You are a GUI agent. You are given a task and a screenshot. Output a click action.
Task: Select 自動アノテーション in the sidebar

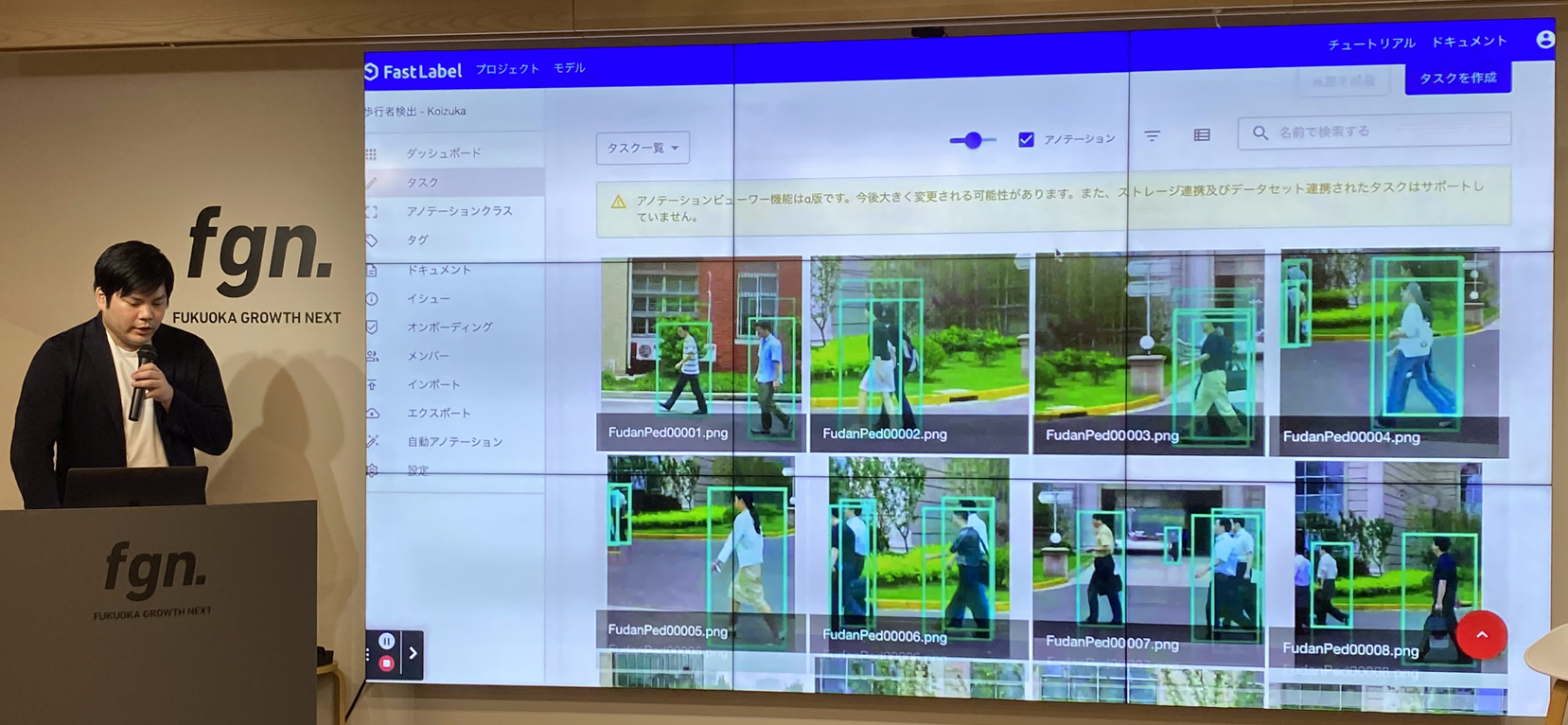454,441
